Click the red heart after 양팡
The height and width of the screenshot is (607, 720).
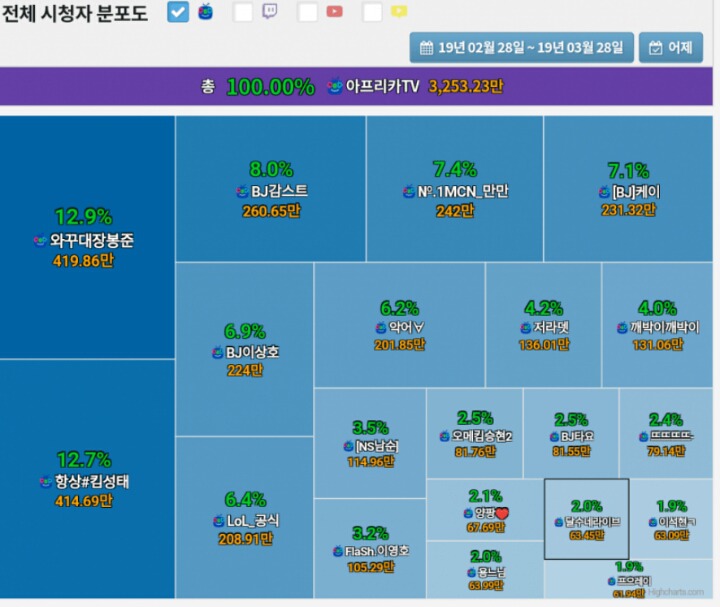(x=502, y=513)
